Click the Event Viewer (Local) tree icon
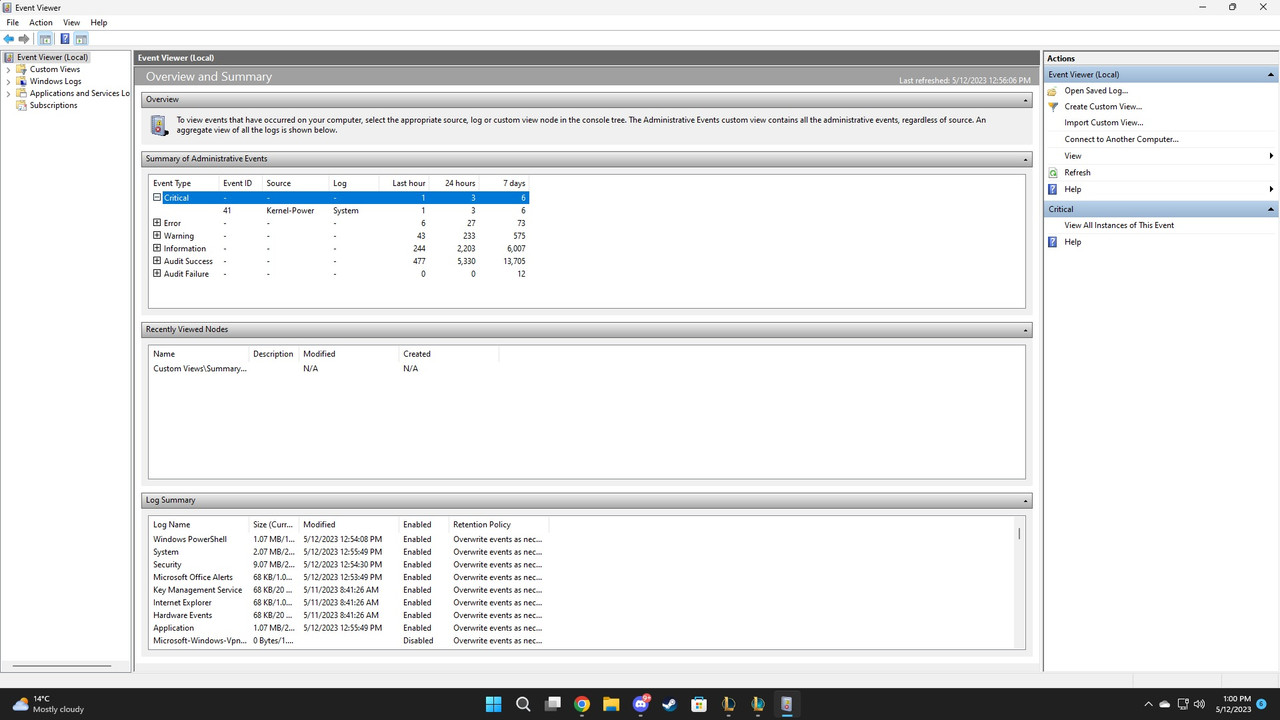This screenshot has width=1280, height=720. tap(10, 57)
